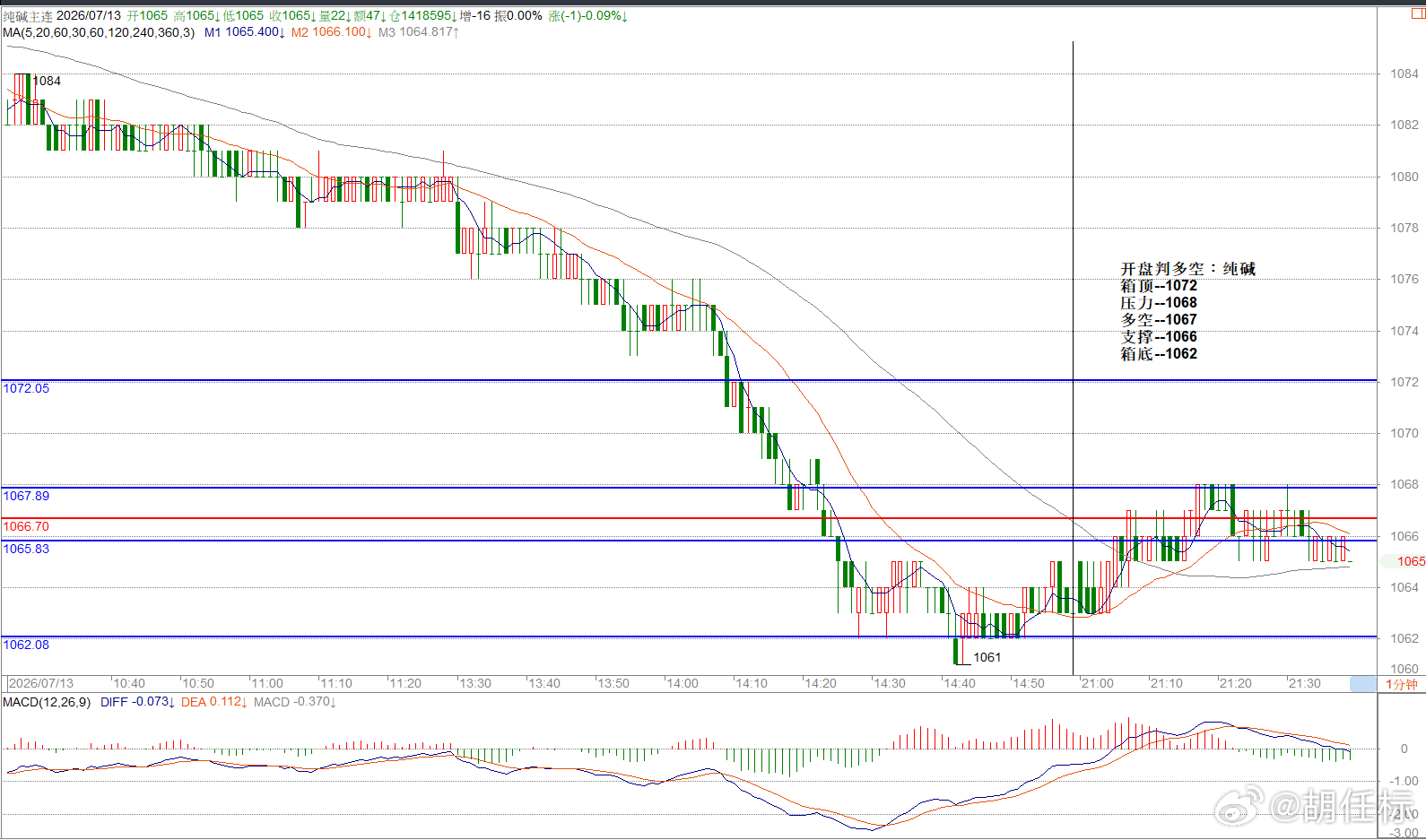Click the 涨(-1)-0.09% change value
The image size is (1426, 840).
click(x=587, y=16)
